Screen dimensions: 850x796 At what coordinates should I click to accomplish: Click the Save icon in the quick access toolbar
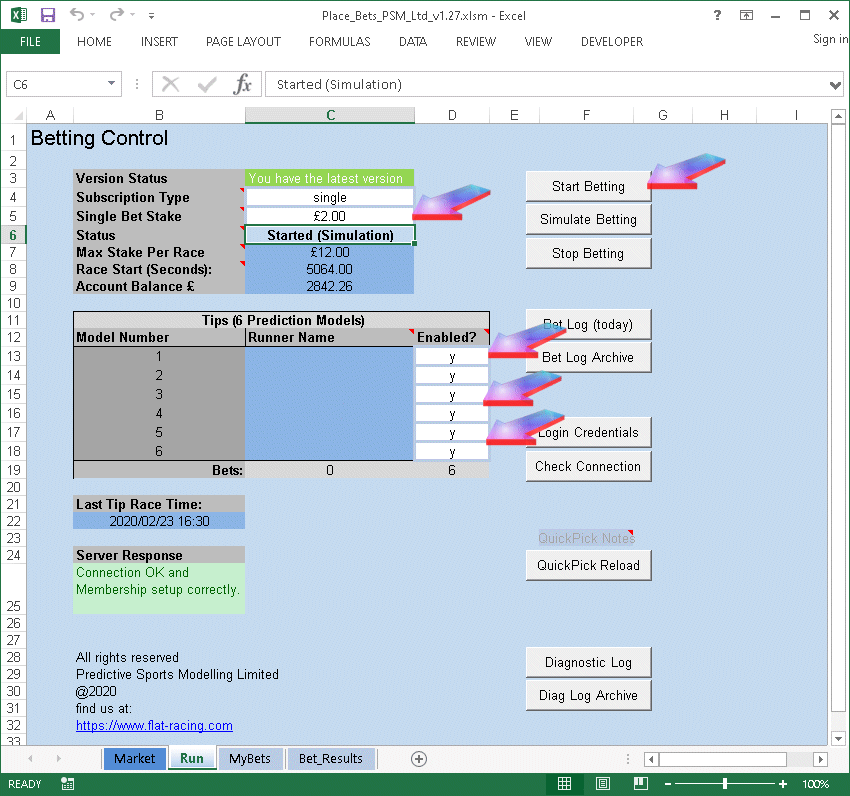(x=47, y=15)
